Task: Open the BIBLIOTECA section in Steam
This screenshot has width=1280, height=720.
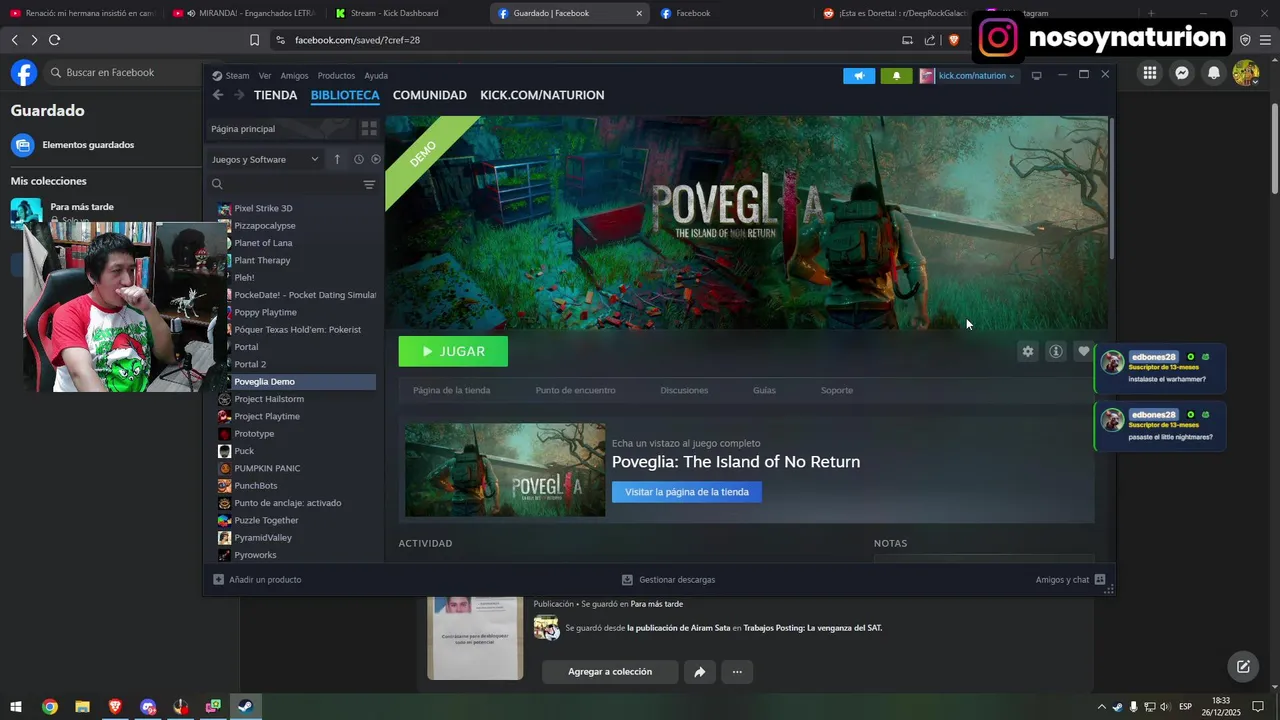Action: pos(345,95)
